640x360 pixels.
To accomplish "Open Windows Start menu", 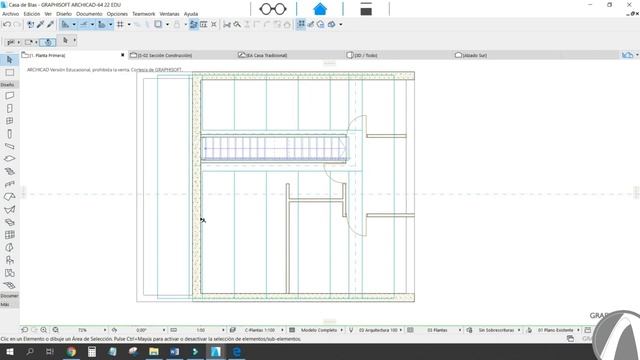I will [9, 351].
